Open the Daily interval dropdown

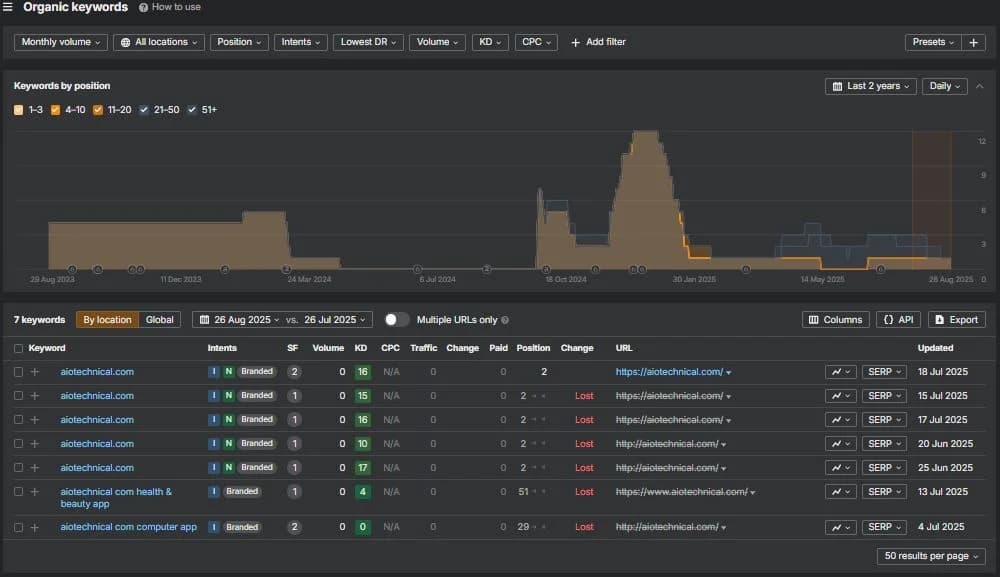point(945,86)
